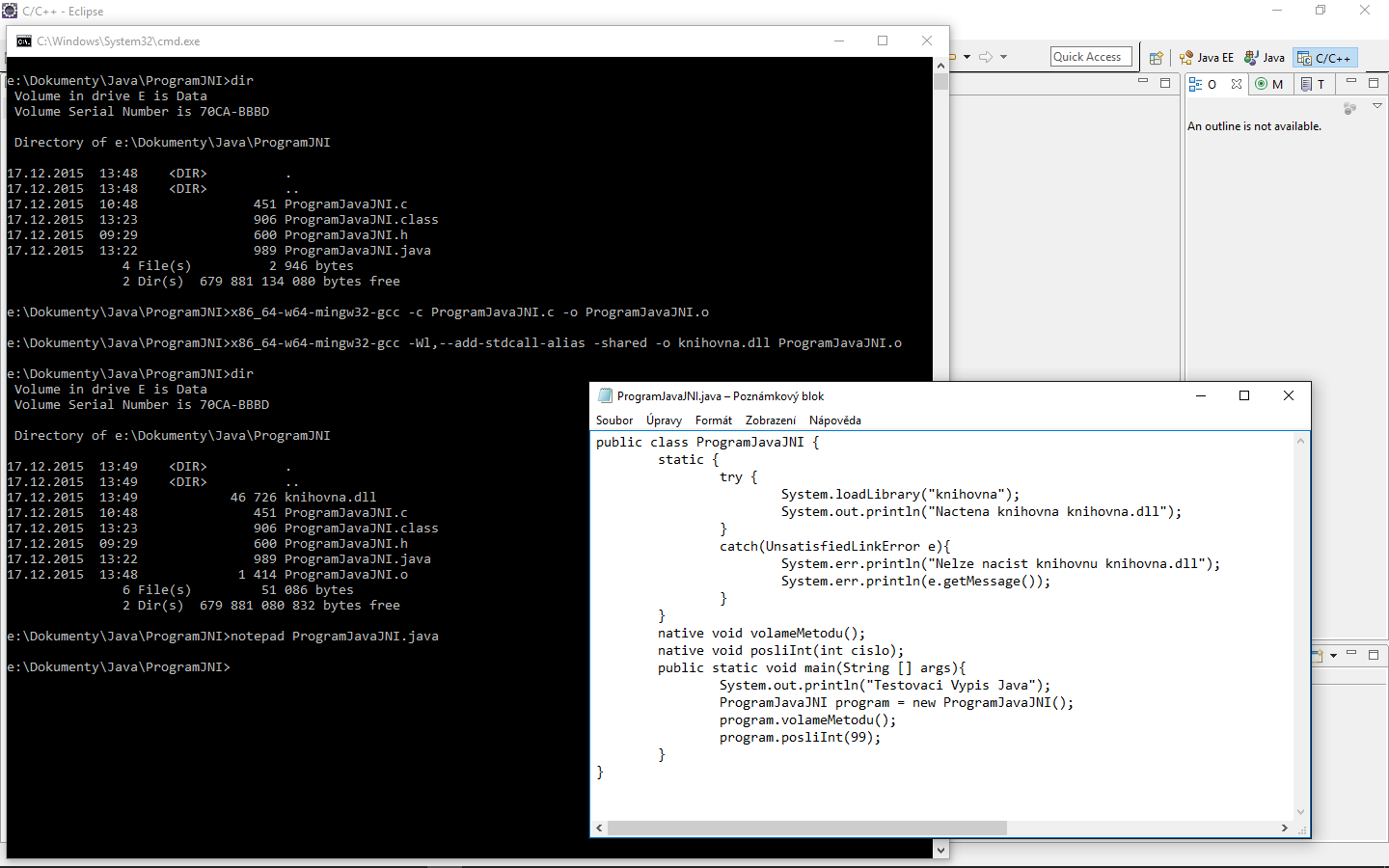Switch to the Java perspective
This screenshot has height=868, width=1389.
[1265, 57]
